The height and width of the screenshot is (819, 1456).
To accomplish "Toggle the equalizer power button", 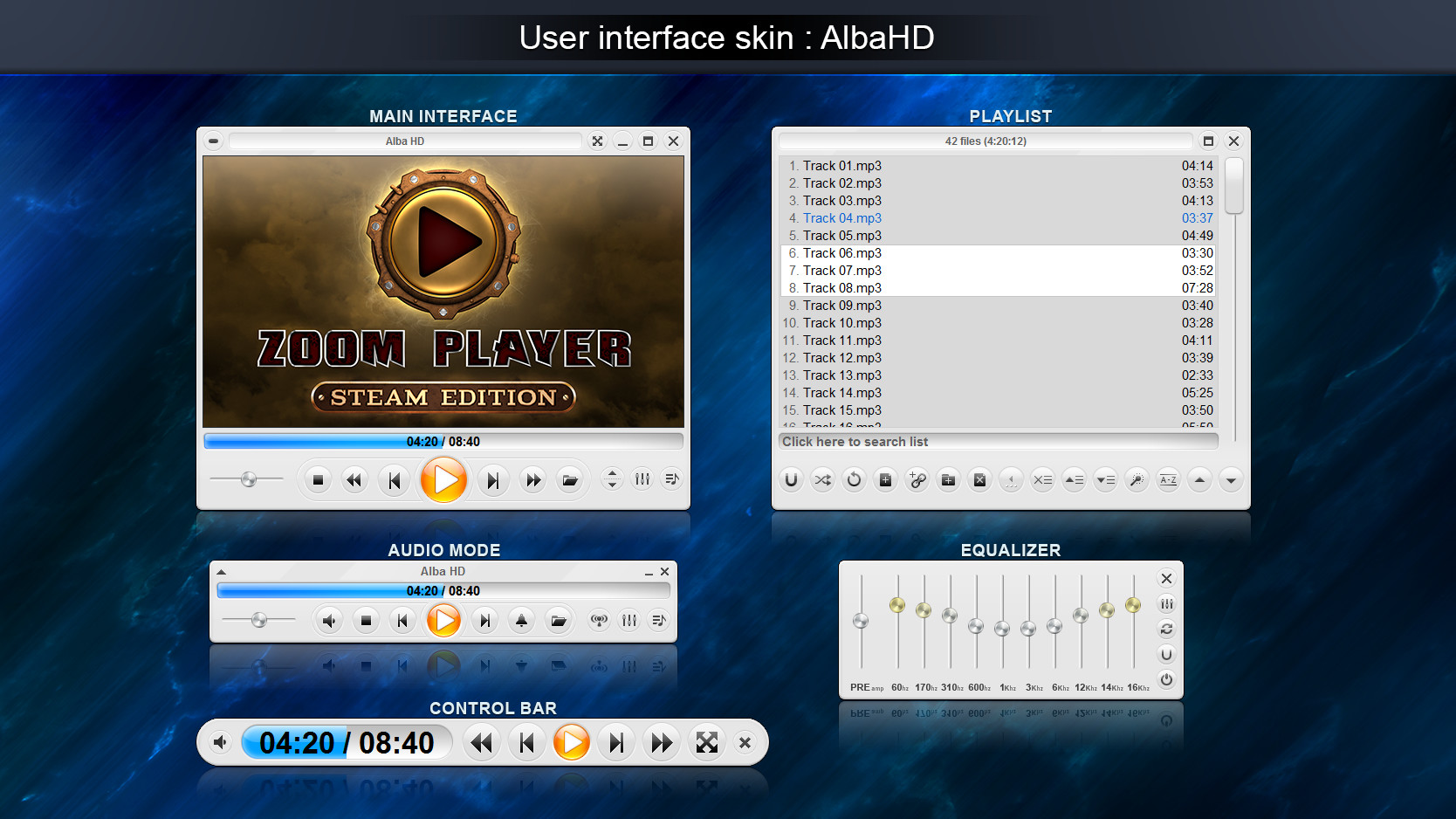I will (x=1166, y=679).
